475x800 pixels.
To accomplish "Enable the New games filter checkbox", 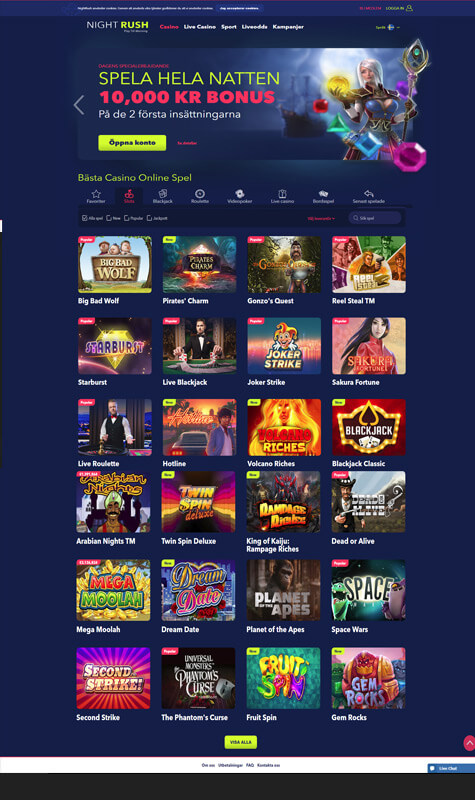I will (109, 218).
